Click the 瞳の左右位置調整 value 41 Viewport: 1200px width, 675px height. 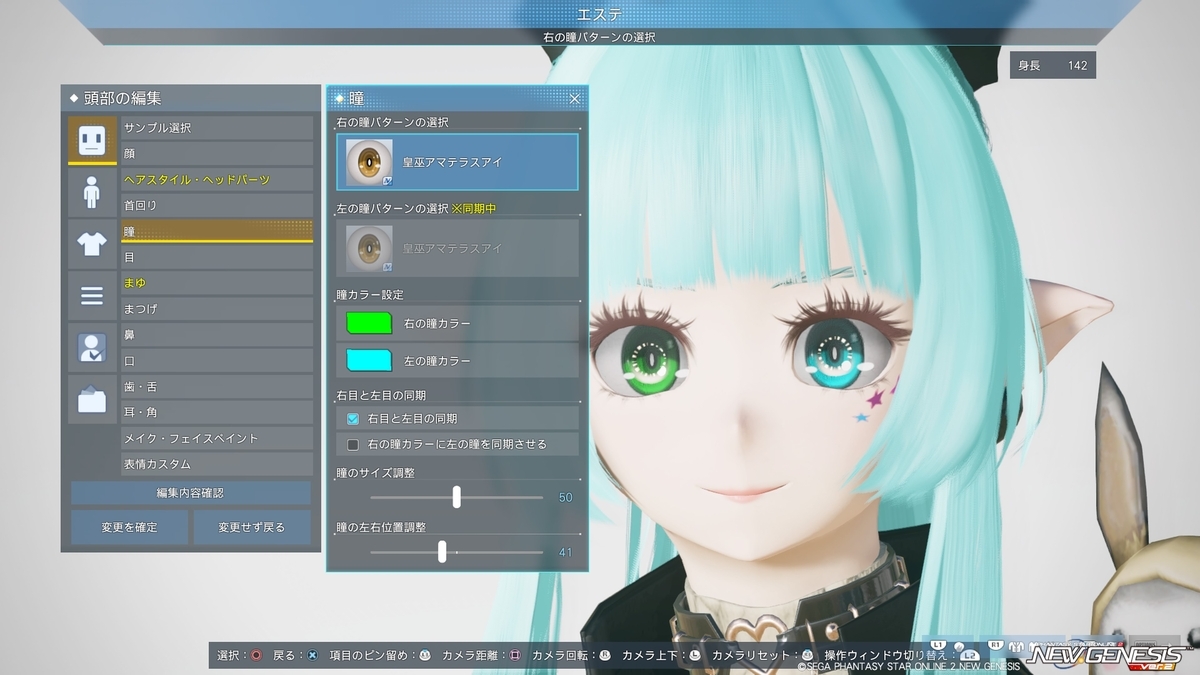(x=565, y=551)
